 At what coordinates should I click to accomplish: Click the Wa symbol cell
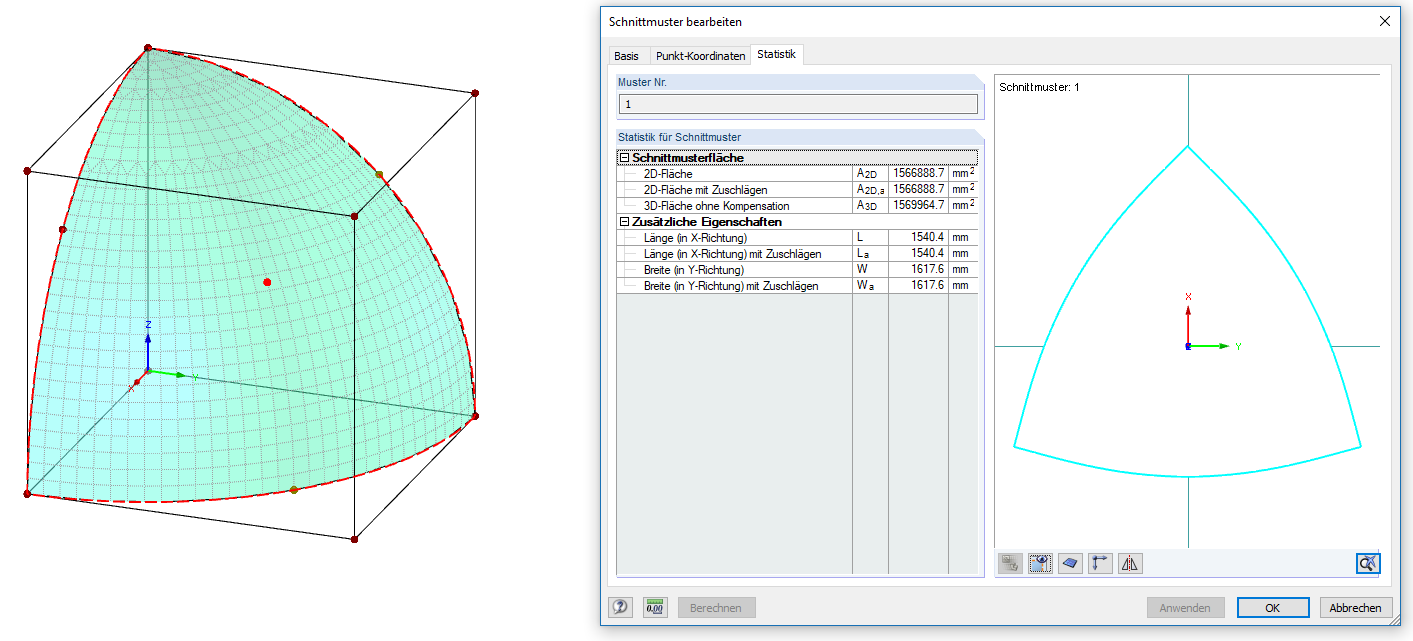870,286
